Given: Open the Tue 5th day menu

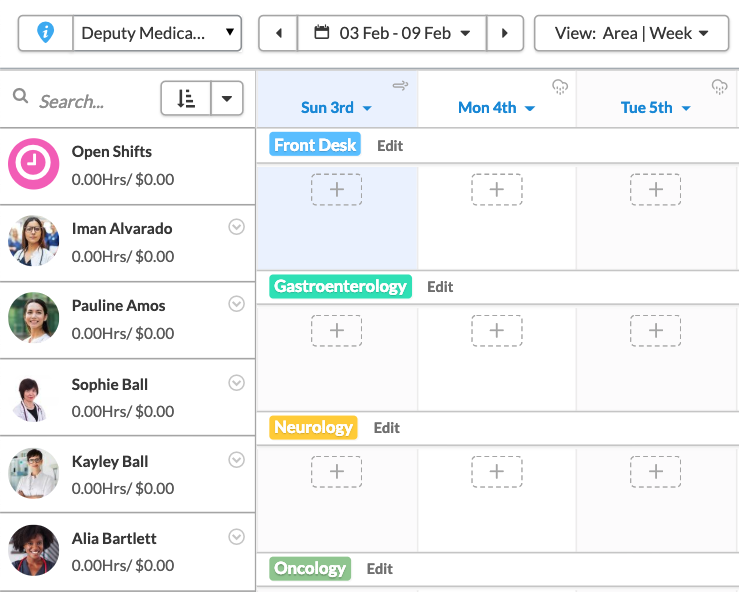Looking at the screenshot, I should 655,108.
